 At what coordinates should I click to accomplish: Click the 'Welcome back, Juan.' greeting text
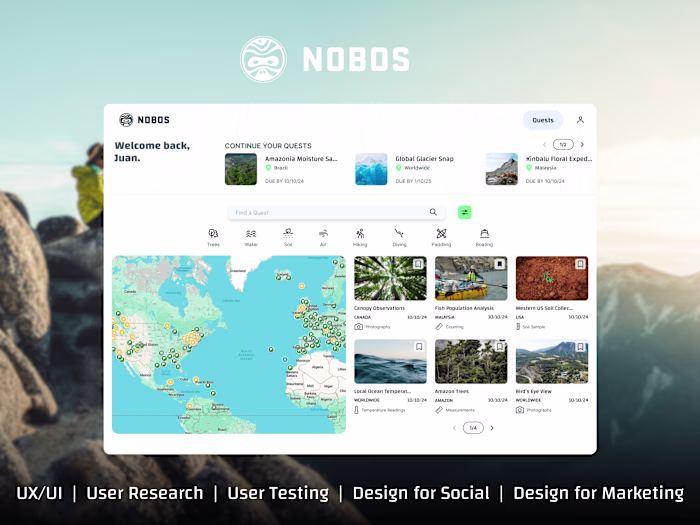pos(152,151)
